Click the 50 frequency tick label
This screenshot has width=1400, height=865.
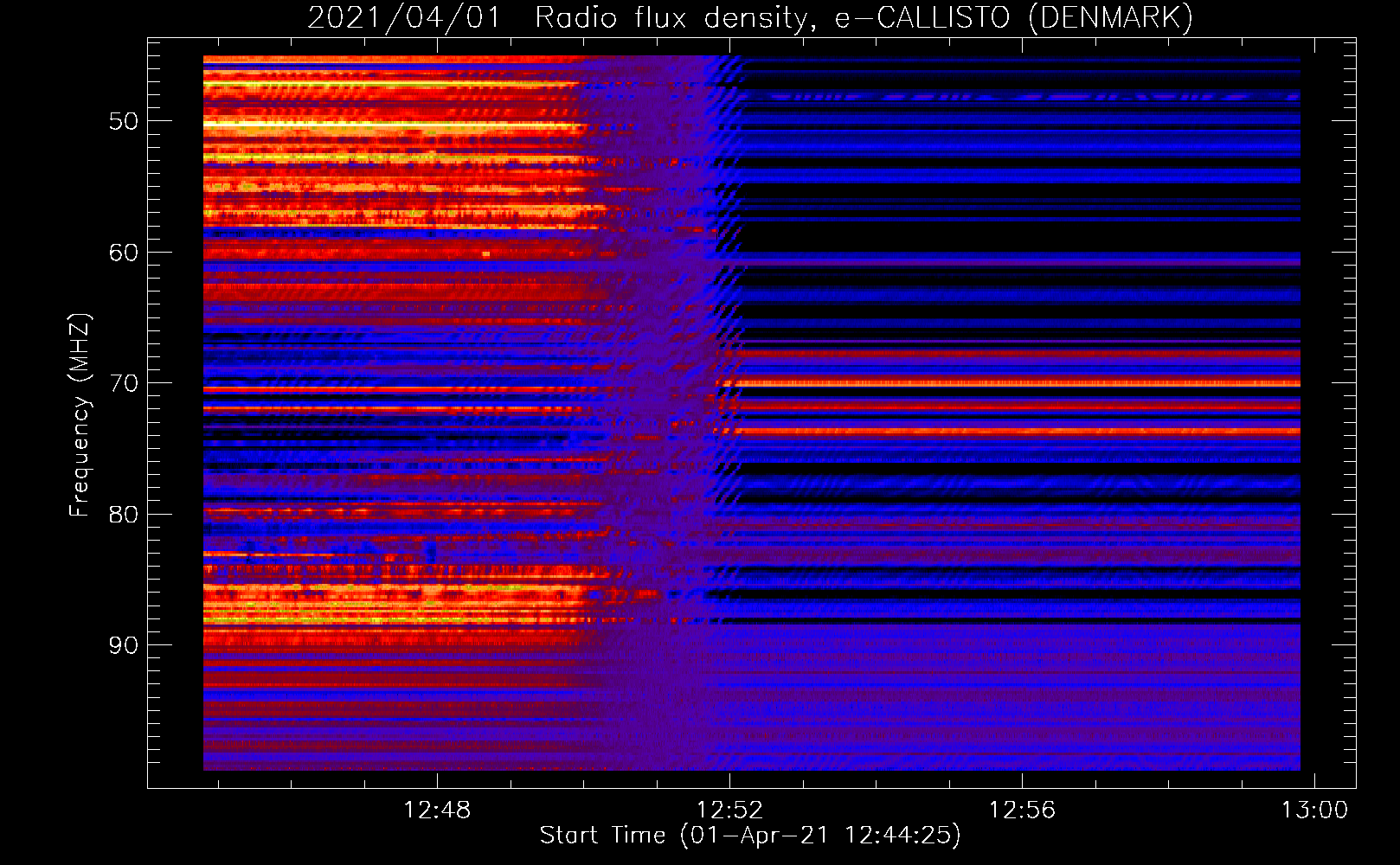(x=124, y=121)
